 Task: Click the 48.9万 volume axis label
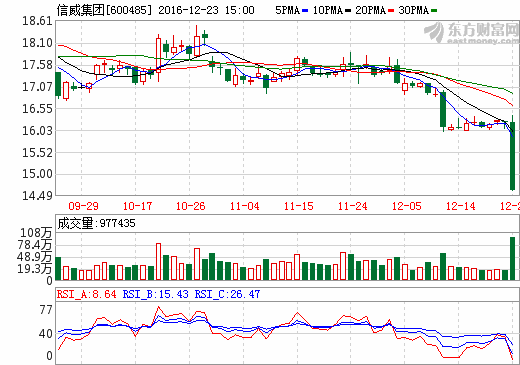pyautogui.click(x=35, y=257)
